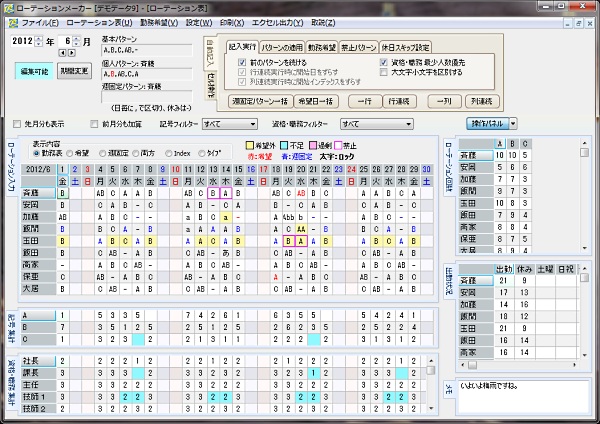Enable 前月分も加算 checkbox
This screenshot has height=424, width=600.
[x=94, y=124]
